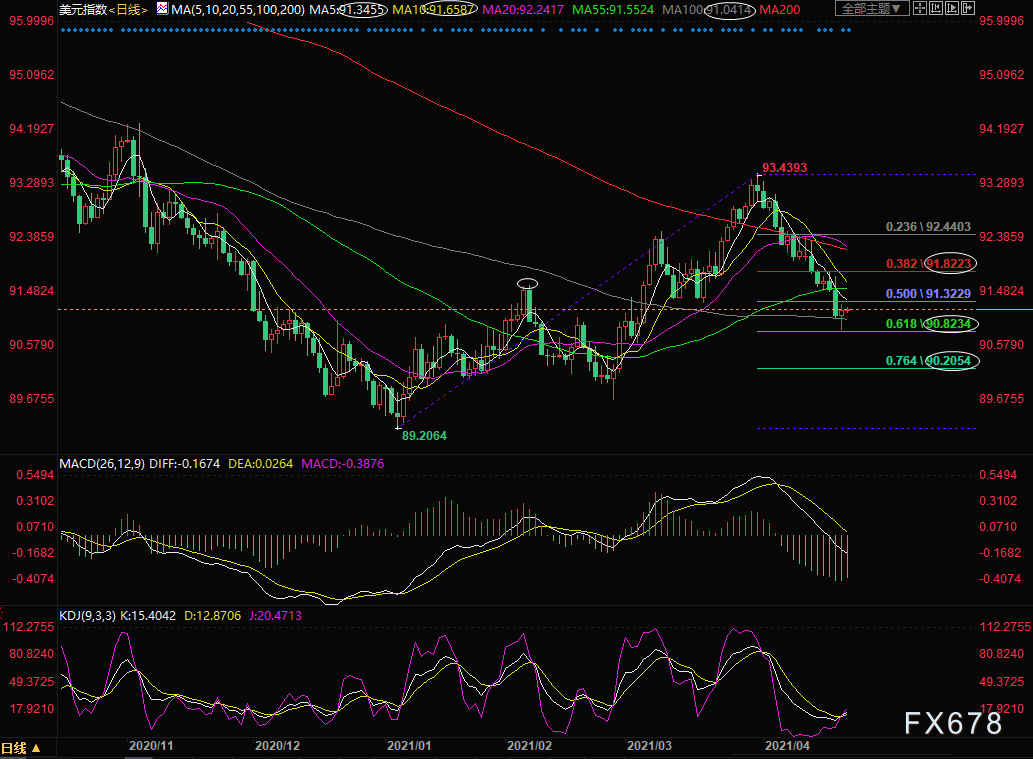Click the 0.618 Fibonacci level label
The width and height of the screenshot is (1033, 759).
pos(901,323)
